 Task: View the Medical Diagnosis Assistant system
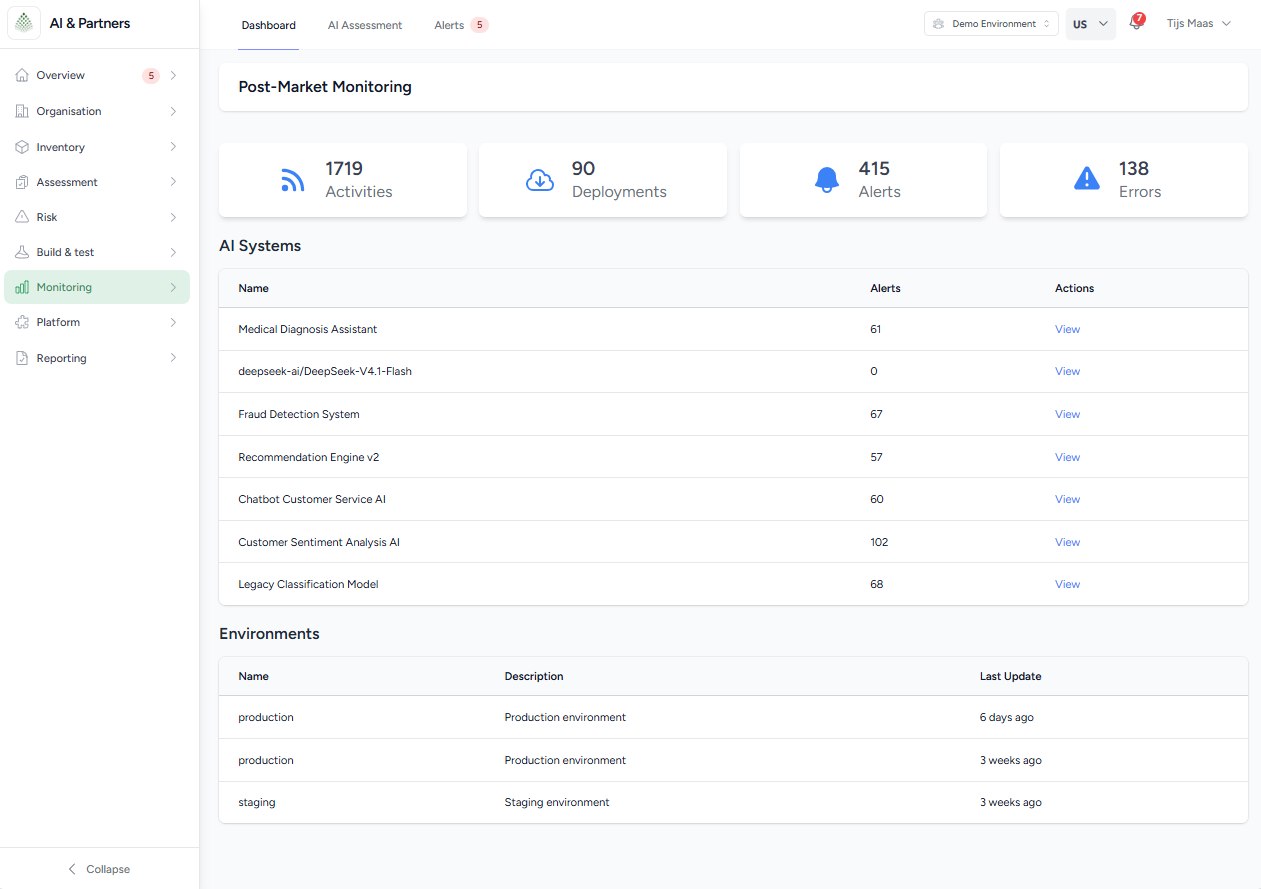tap(1067, 329)
